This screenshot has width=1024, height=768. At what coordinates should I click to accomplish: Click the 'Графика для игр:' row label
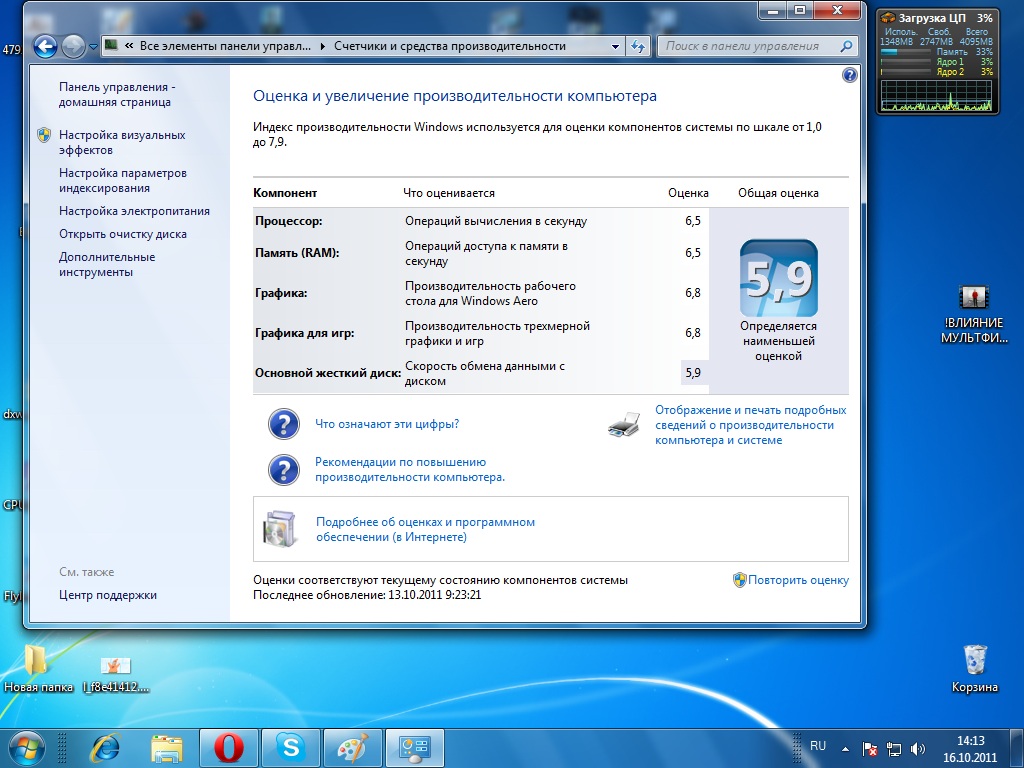[304, 333]
